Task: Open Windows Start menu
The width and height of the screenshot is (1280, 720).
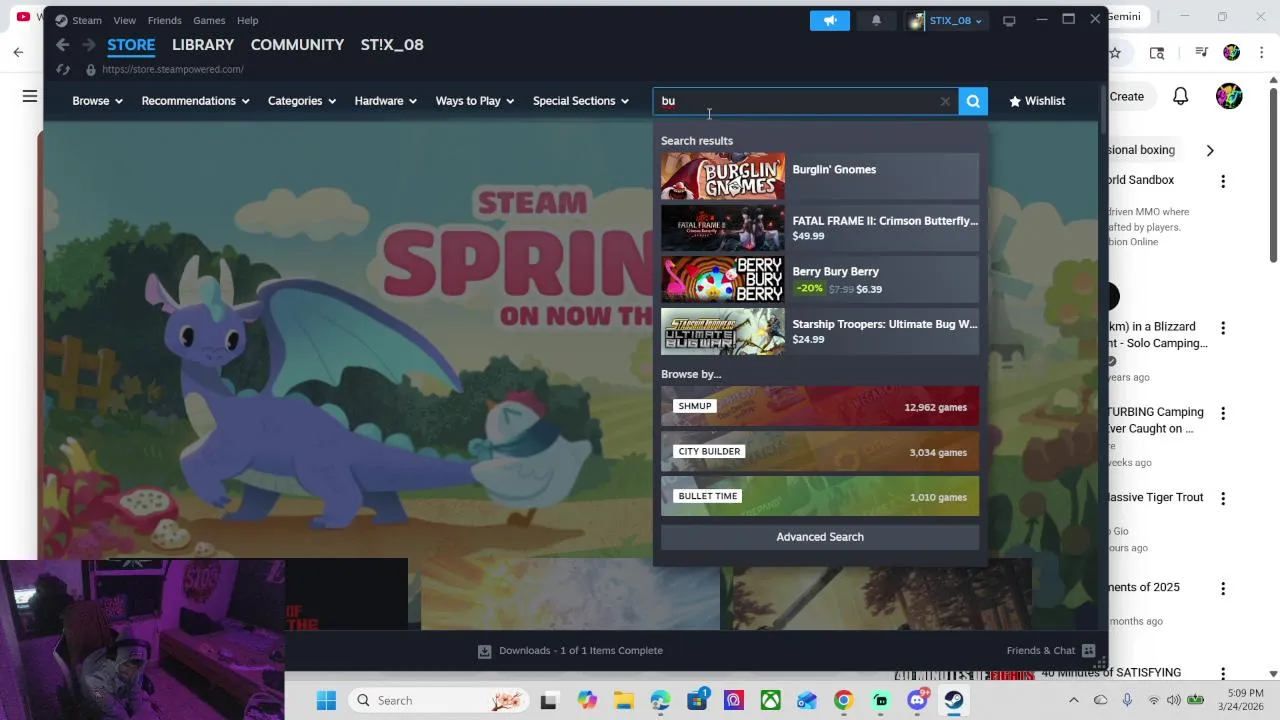Action: 326,701
